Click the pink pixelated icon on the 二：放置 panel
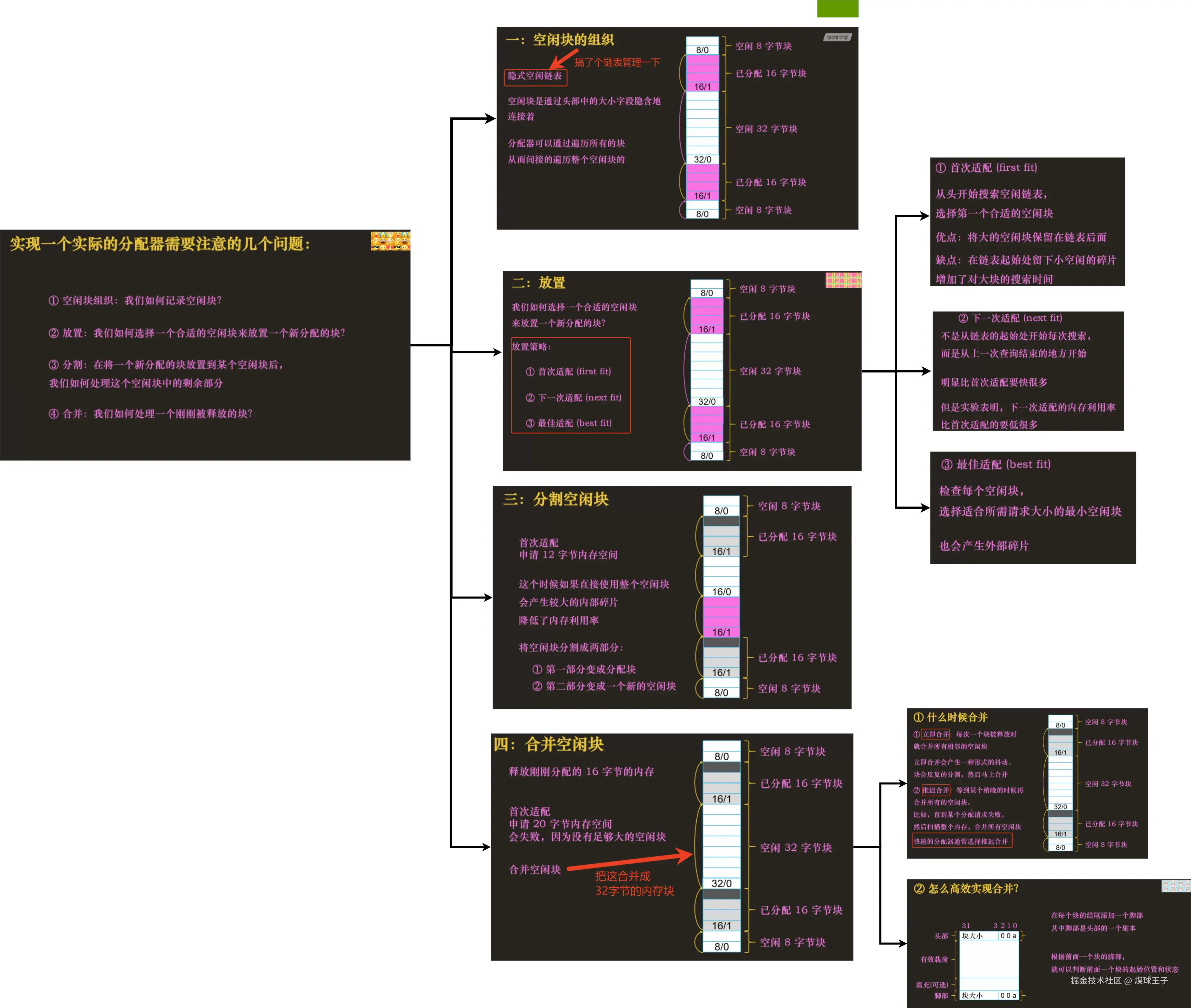 pyautogui.click(x=843, y=279)
